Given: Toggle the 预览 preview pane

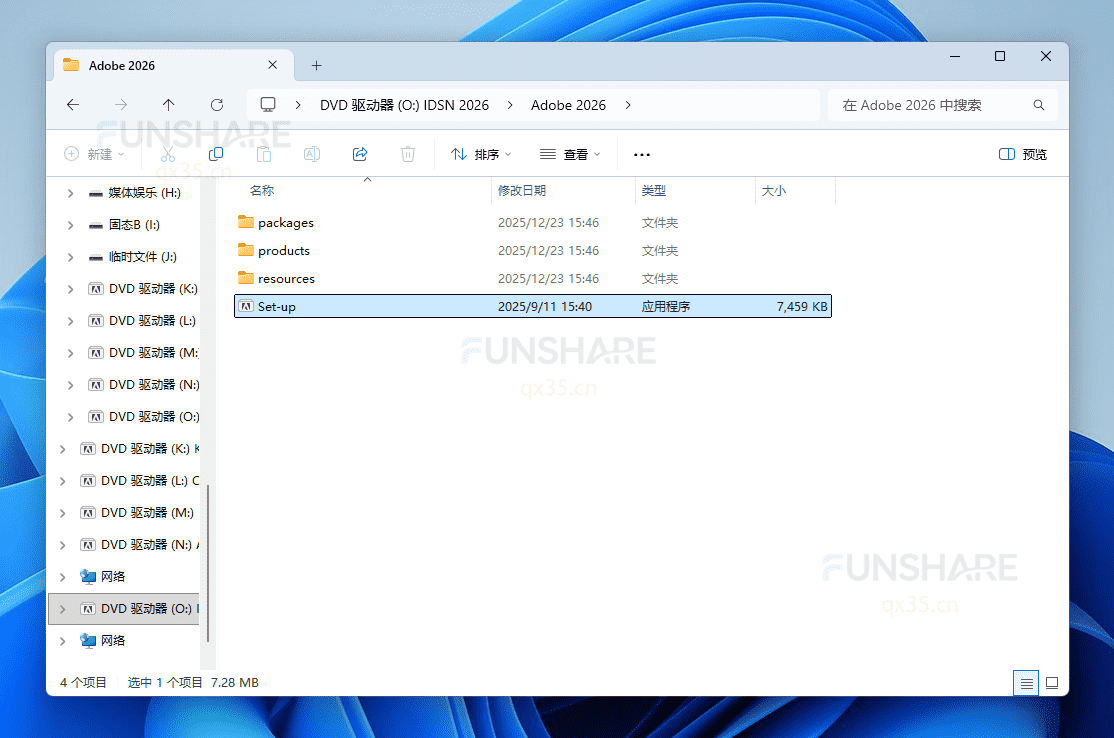Looking at the screenshot, I should (x=1022, y=154).
